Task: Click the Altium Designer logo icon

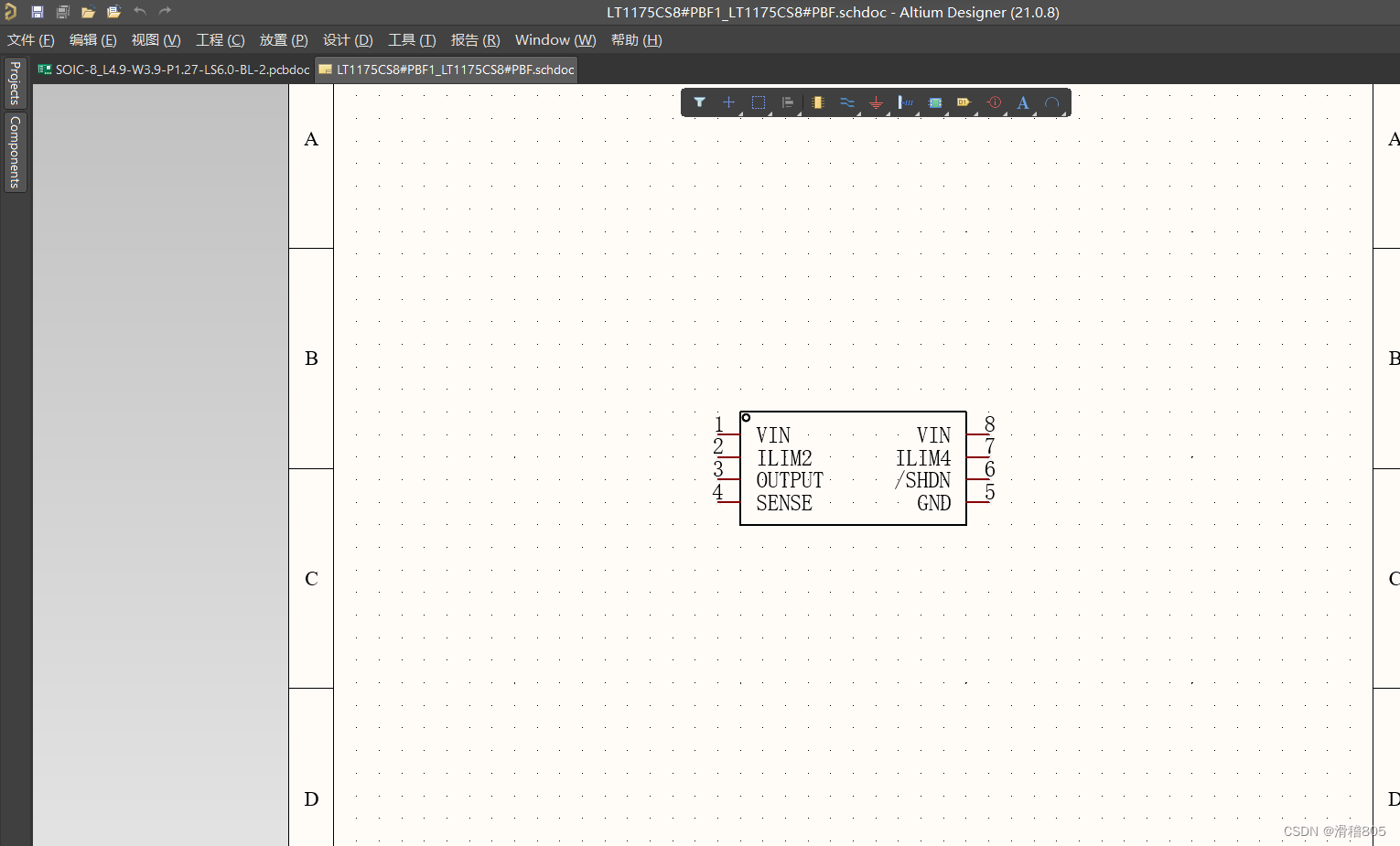Action: point(11,12)
